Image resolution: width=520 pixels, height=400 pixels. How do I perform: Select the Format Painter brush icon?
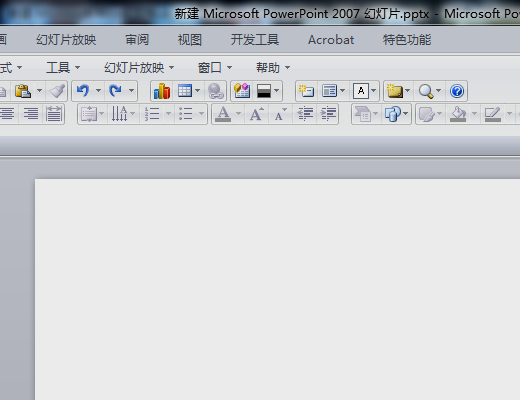point(57,91)
